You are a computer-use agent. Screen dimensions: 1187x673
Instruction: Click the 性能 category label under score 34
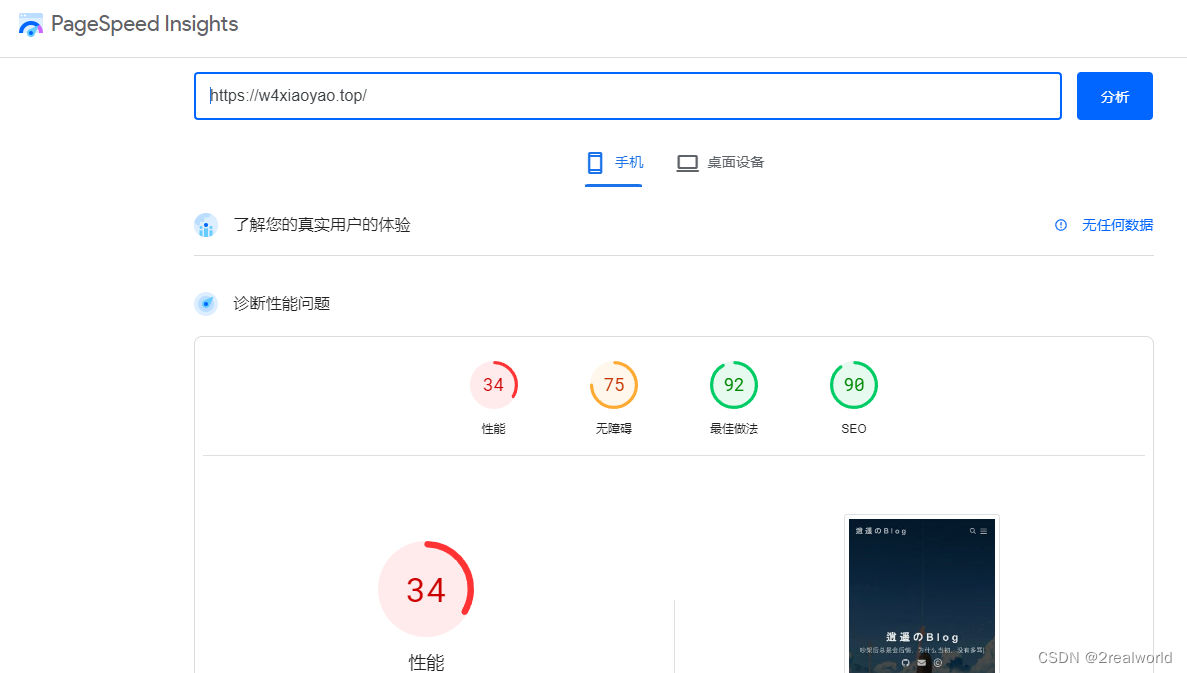(427, 661)
